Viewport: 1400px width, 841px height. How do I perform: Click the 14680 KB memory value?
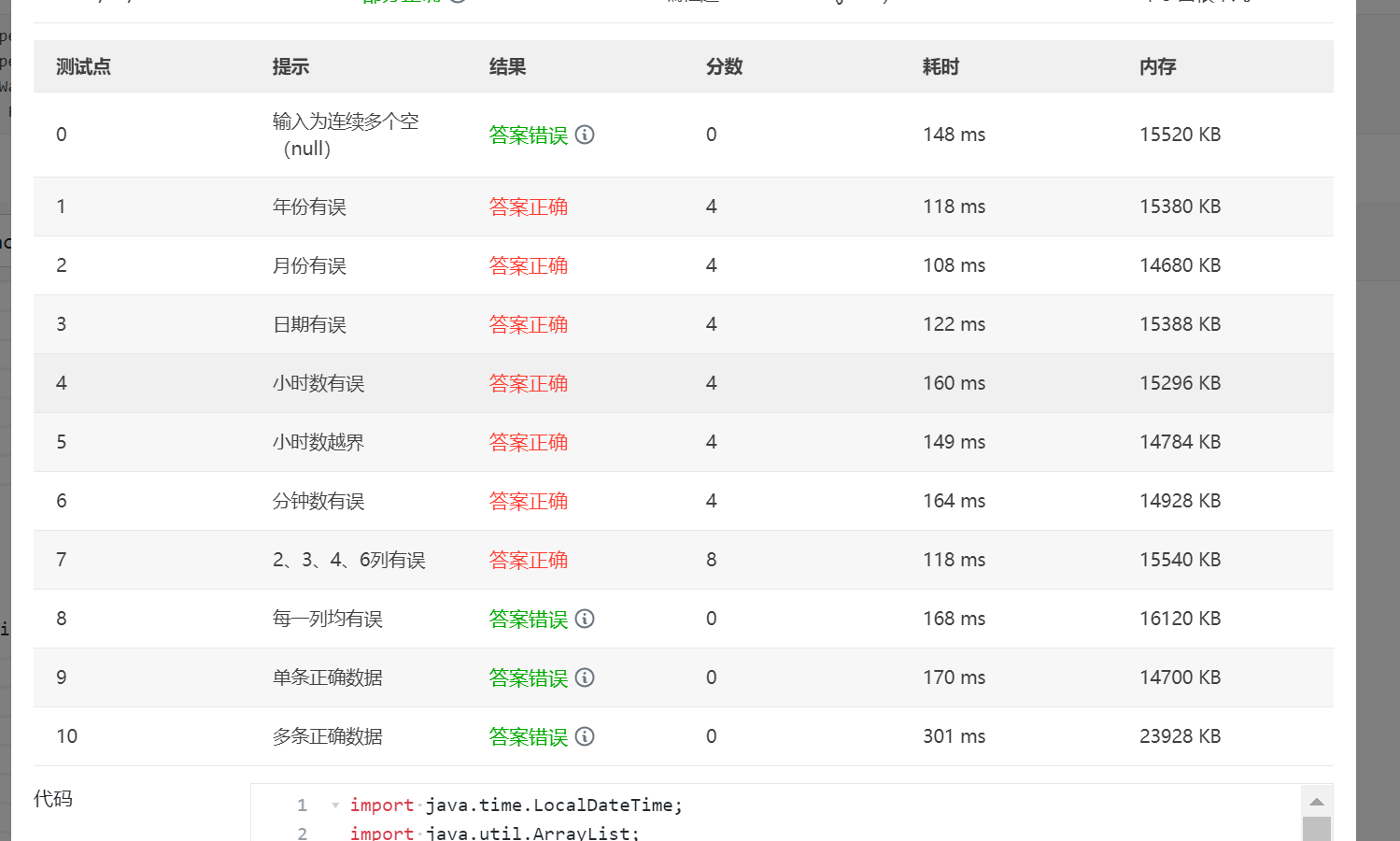(x=1181, y=265)
